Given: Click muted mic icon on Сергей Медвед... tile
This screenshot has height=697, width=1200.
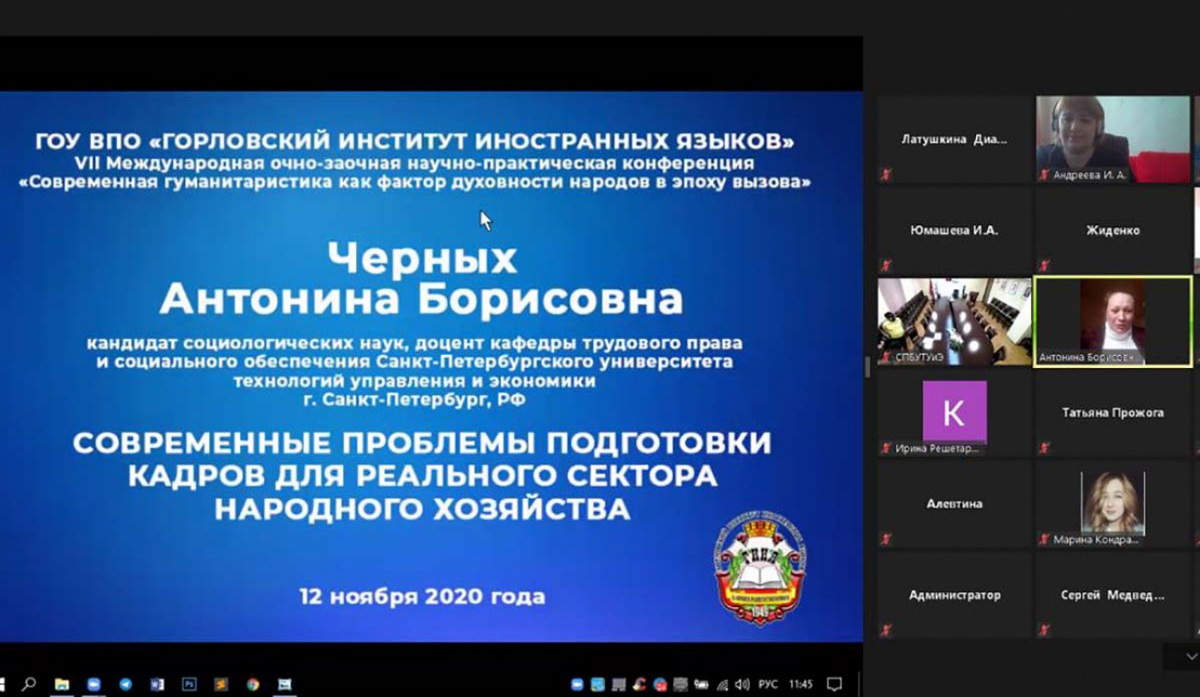Looking at the screenshot, I should pos(1045,630).
